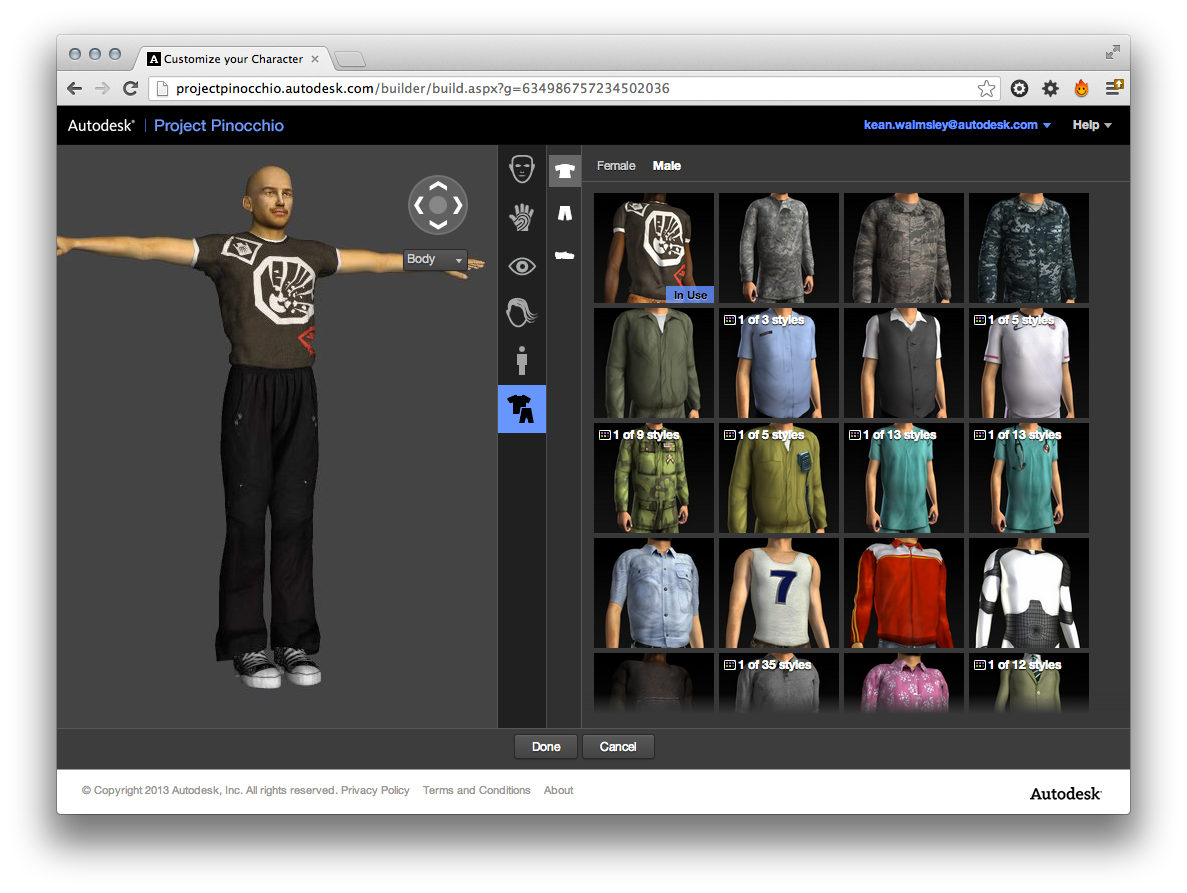
Task: Choose the number 7 tank top thumbnail
Action: tap(779, 593)
